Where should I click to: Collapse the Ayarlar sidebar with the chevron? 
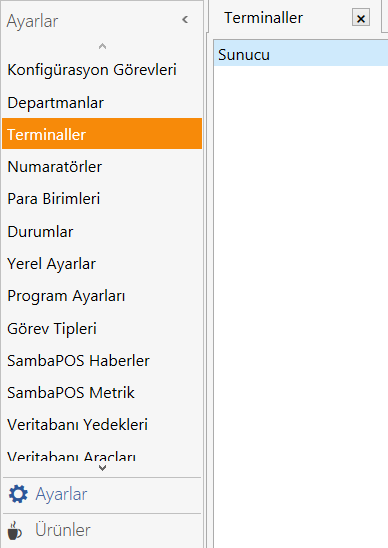point(185,20)
